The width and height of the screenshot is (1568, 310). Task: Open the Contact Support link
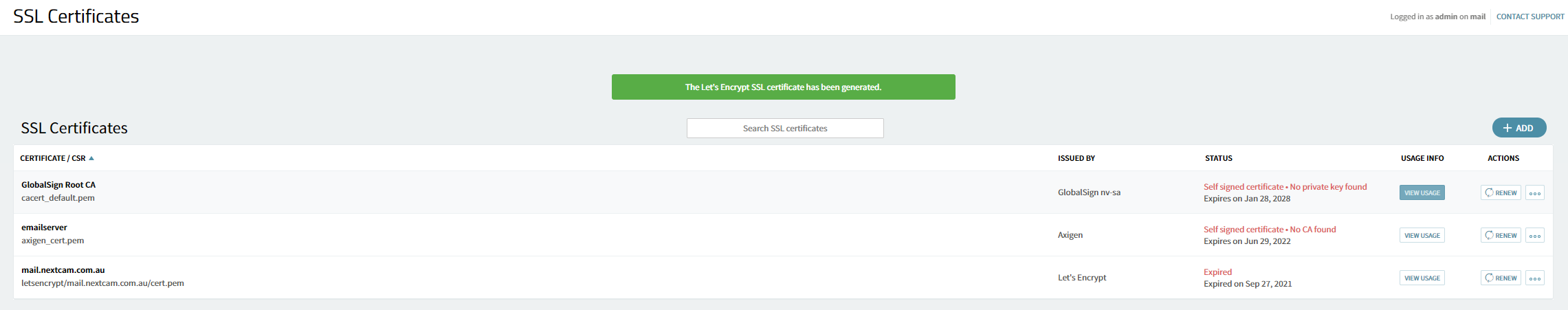pos(1530,16)
